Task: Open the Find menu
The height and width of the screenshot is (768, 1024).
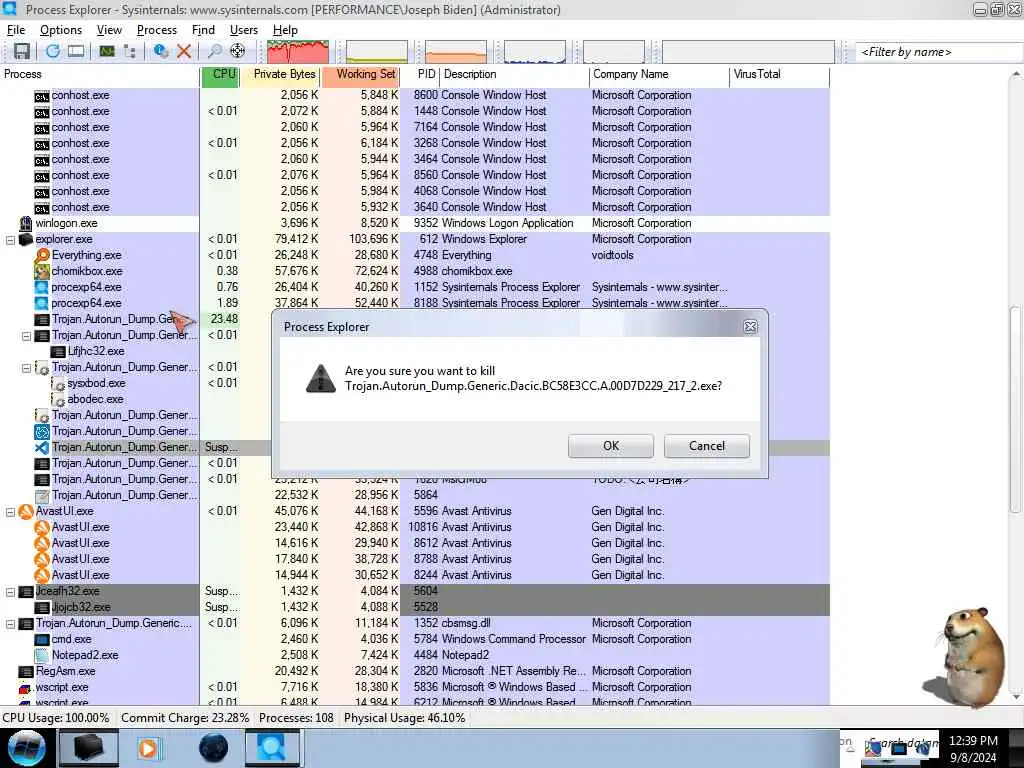Action: point(203,30)
